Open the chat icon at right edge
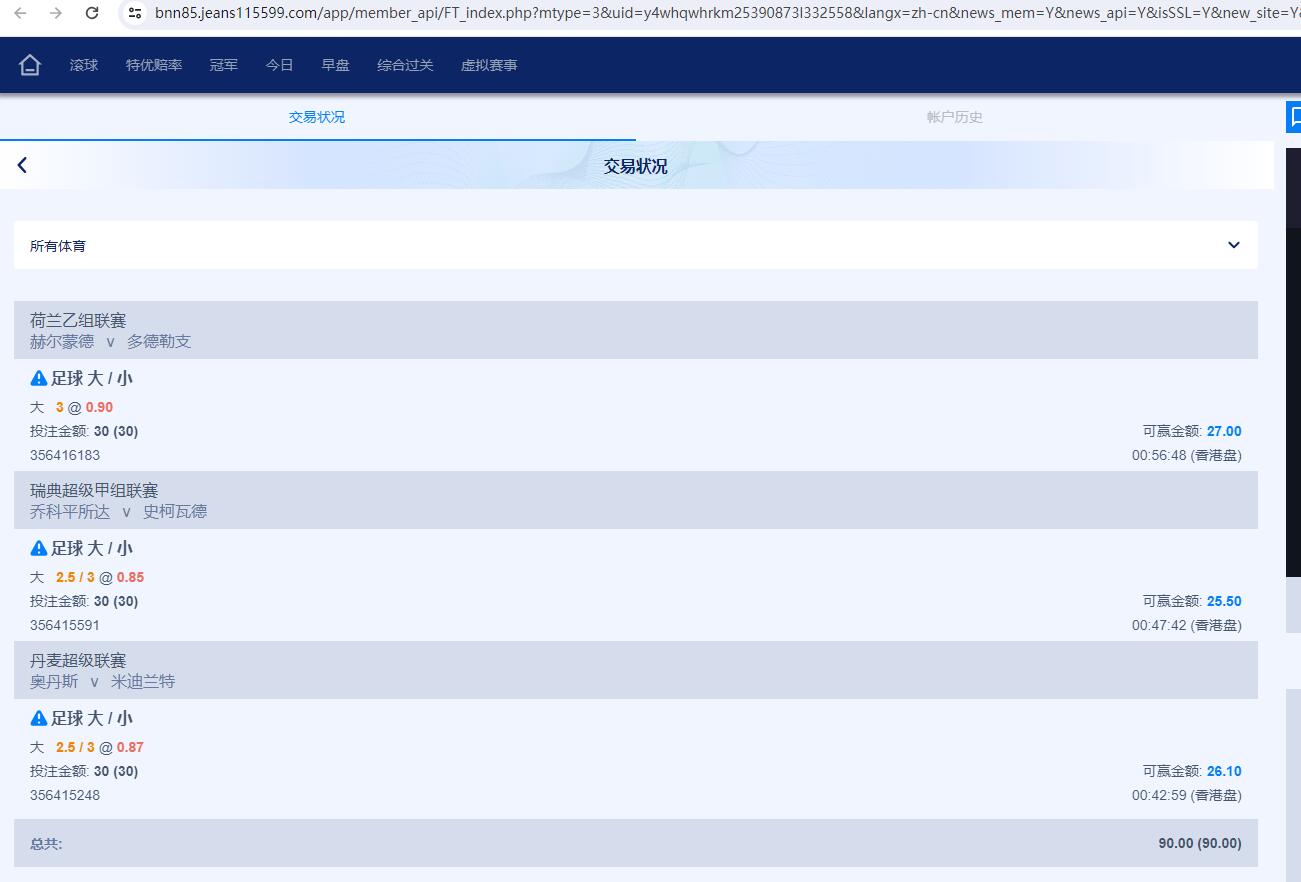Screen dimensions: 1301x882 click(1294, 117)
